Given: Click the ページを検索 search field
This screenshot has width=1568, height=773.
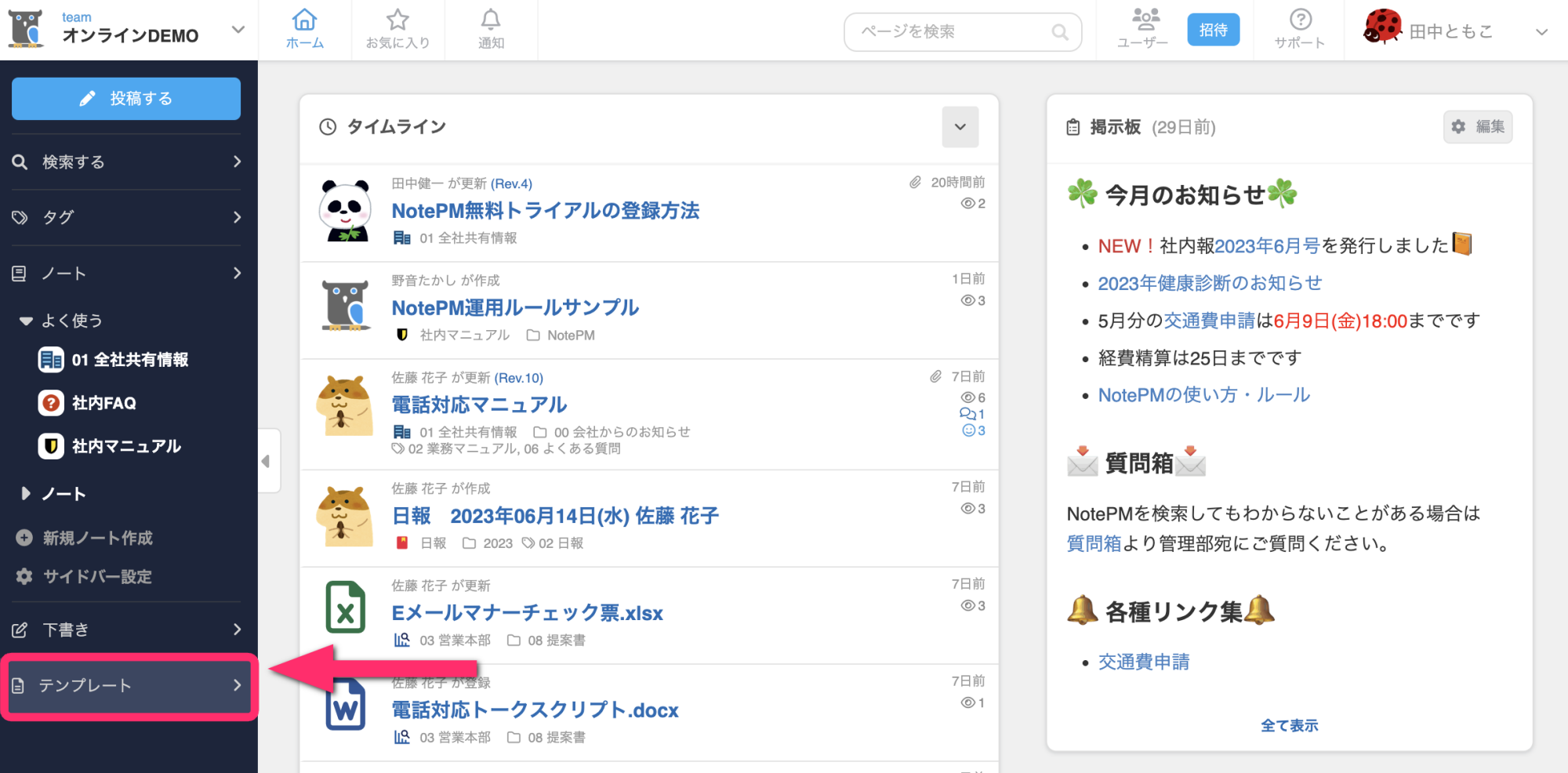Looking at the screenshot, I should [x=953, y=32].
